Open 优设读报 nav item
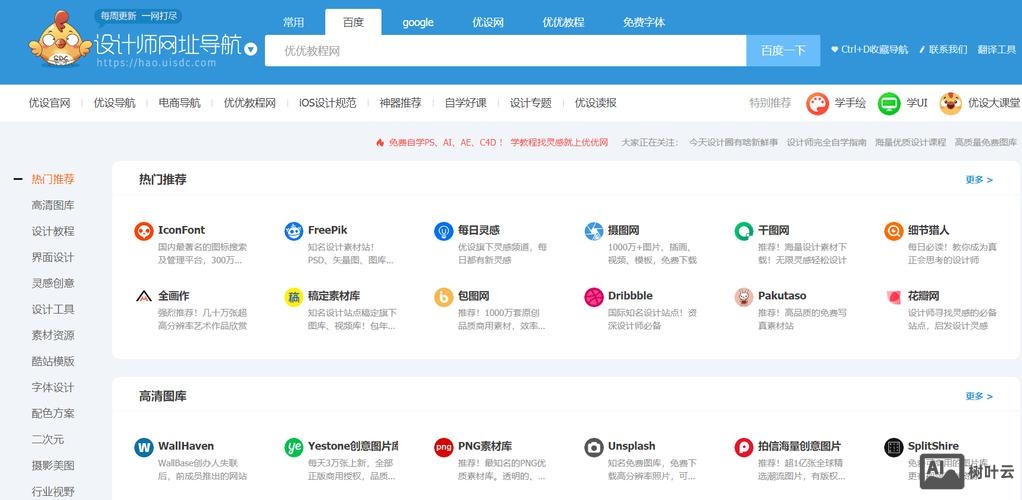Image resolution: width=1022 pixels, height=500 pixels. click(596, 103)
